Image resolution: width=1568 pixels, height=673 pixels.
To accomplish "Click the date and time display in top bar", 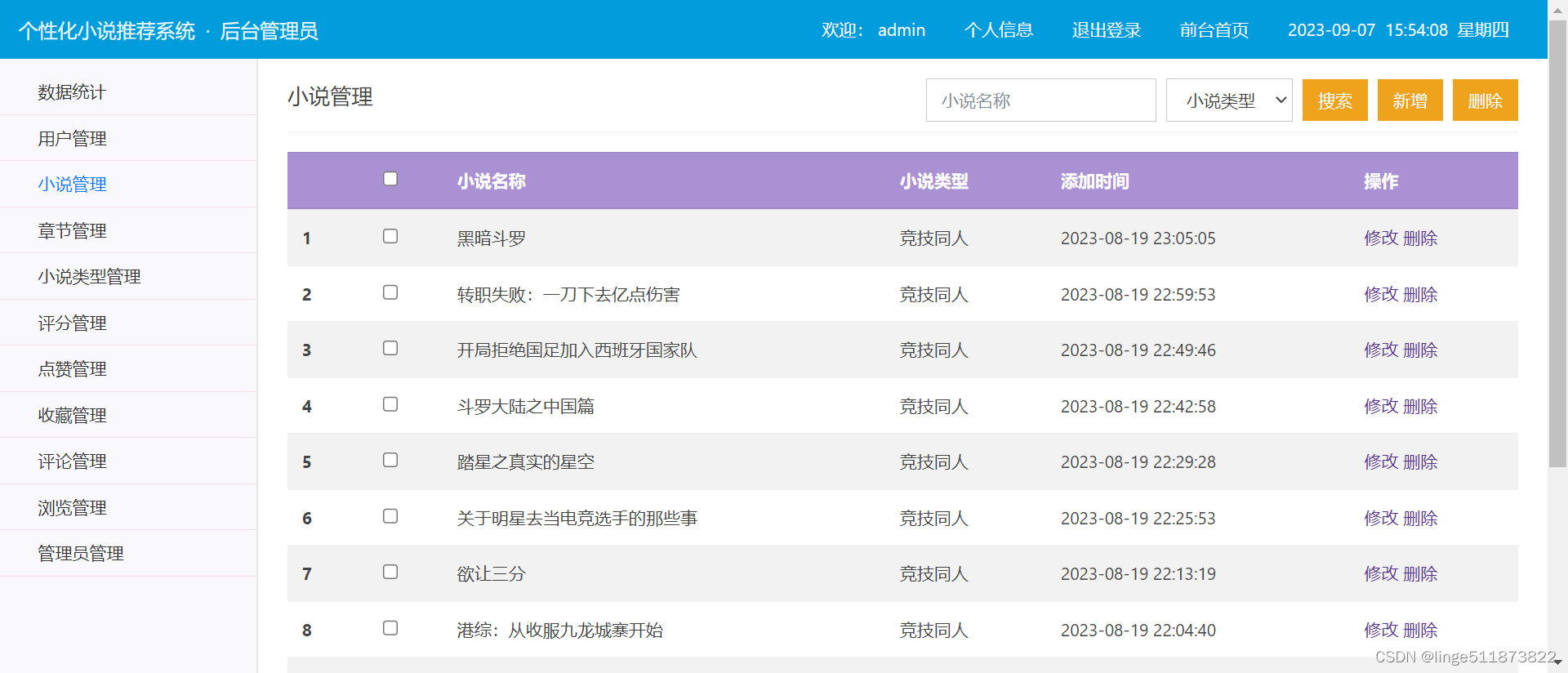I will pyautogui.click(x=1398, y=30).
